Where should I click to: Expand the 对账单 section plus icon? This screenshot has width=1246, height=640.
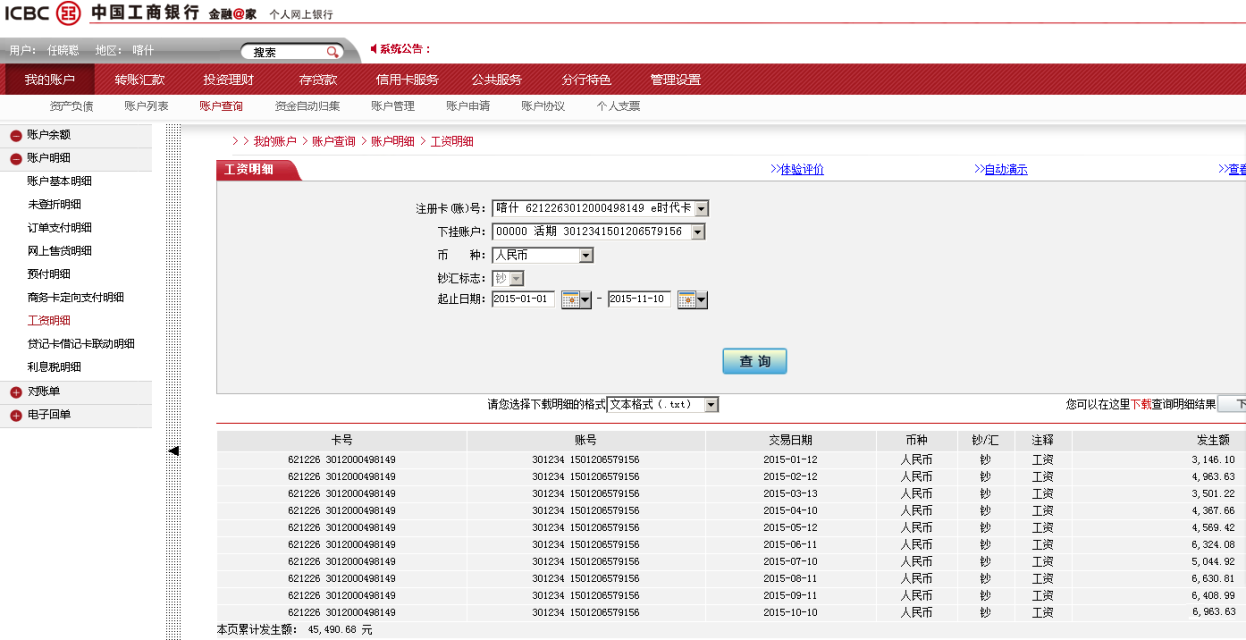click(16, 393)
